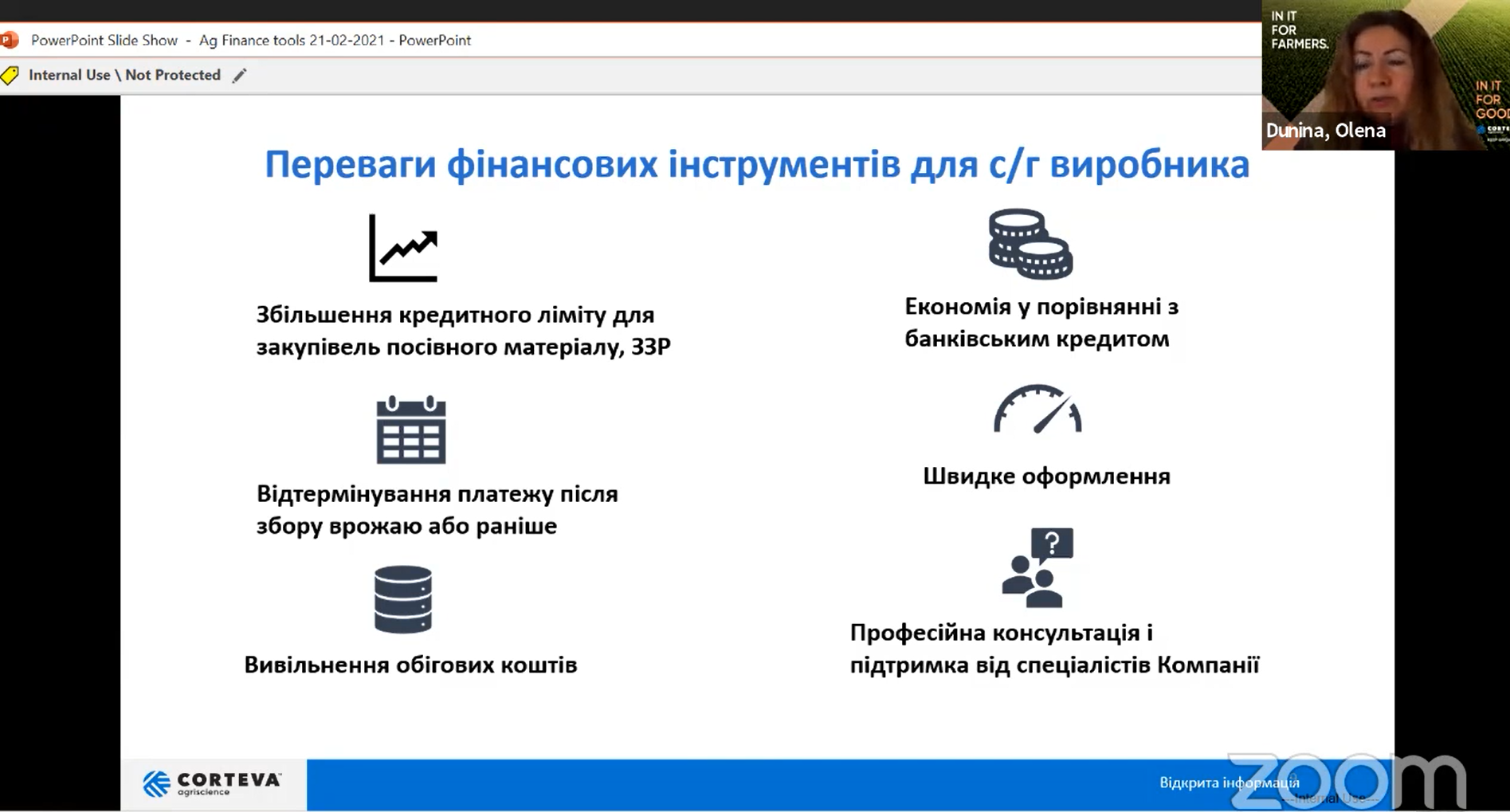Select the 'Internal Use \ Not Protected' label
The image size is (1510, 812).
(x=124, y=75)
